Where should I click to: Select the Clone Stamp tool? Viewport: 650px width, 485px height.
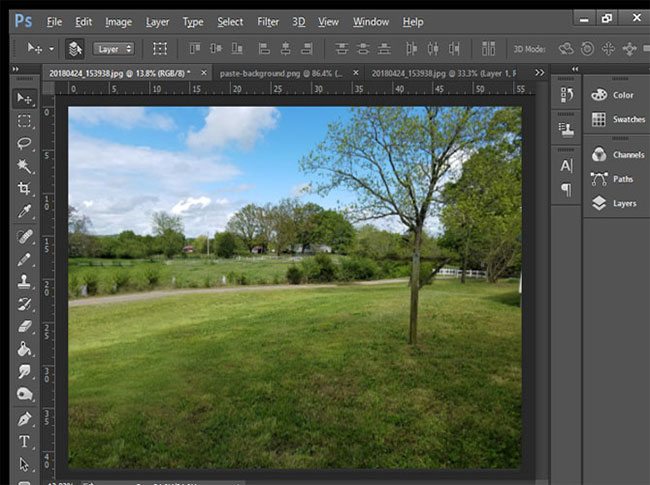pos(24,281)
